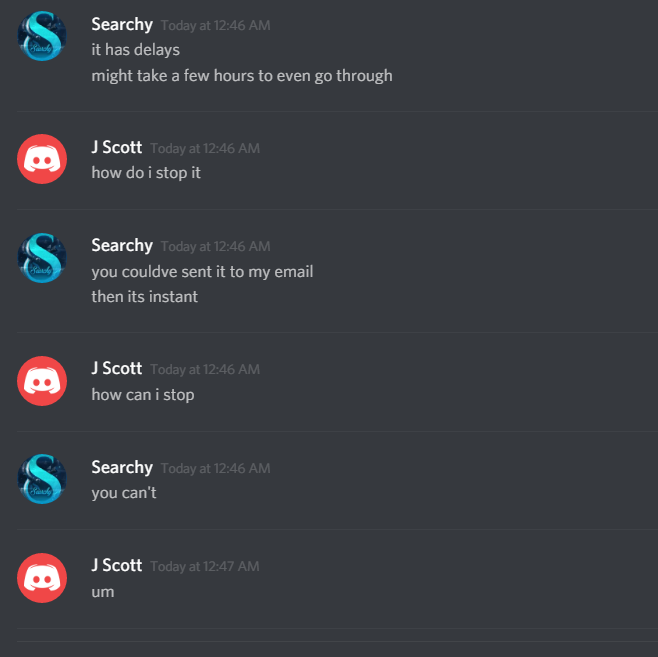
Task: Select J Scott's avatar beside 'how can i stop'
Action: [x=42, y=381]
